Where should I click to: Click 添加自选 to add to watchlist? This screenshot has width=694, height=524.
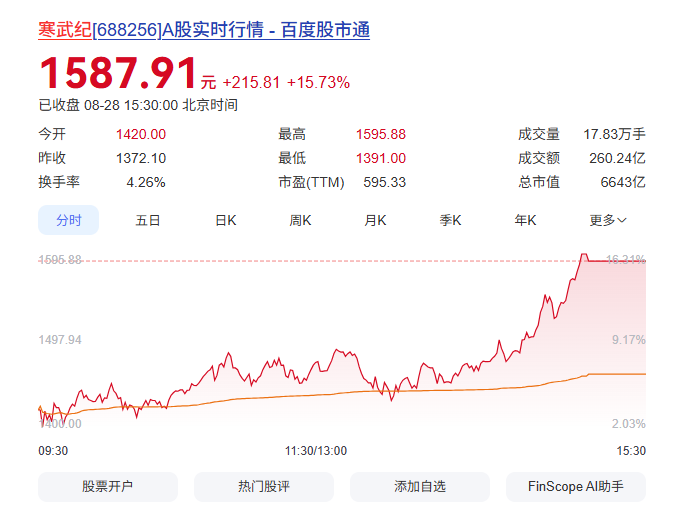pyautogui.click(x=420, y=487)
